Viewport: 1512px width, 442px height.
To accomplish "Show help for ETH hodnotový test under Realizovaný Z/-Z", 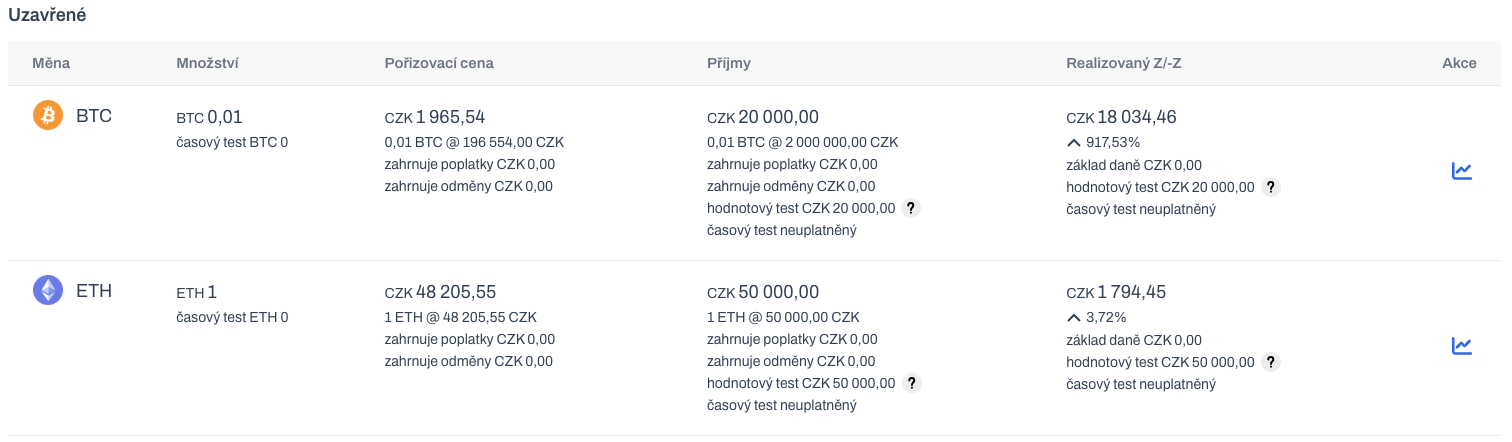I will 1271,362.
